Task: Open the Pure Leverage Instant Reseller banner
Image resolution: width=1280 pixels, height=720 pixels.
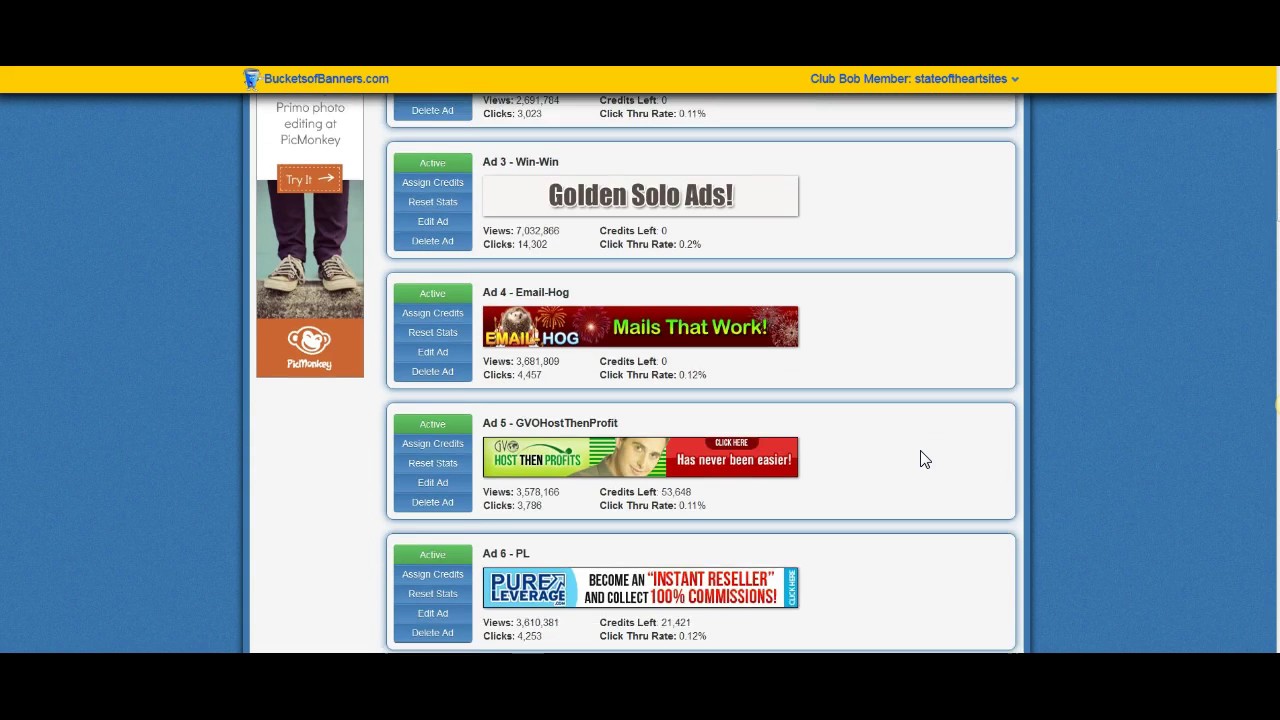Action: click(640, 588)
